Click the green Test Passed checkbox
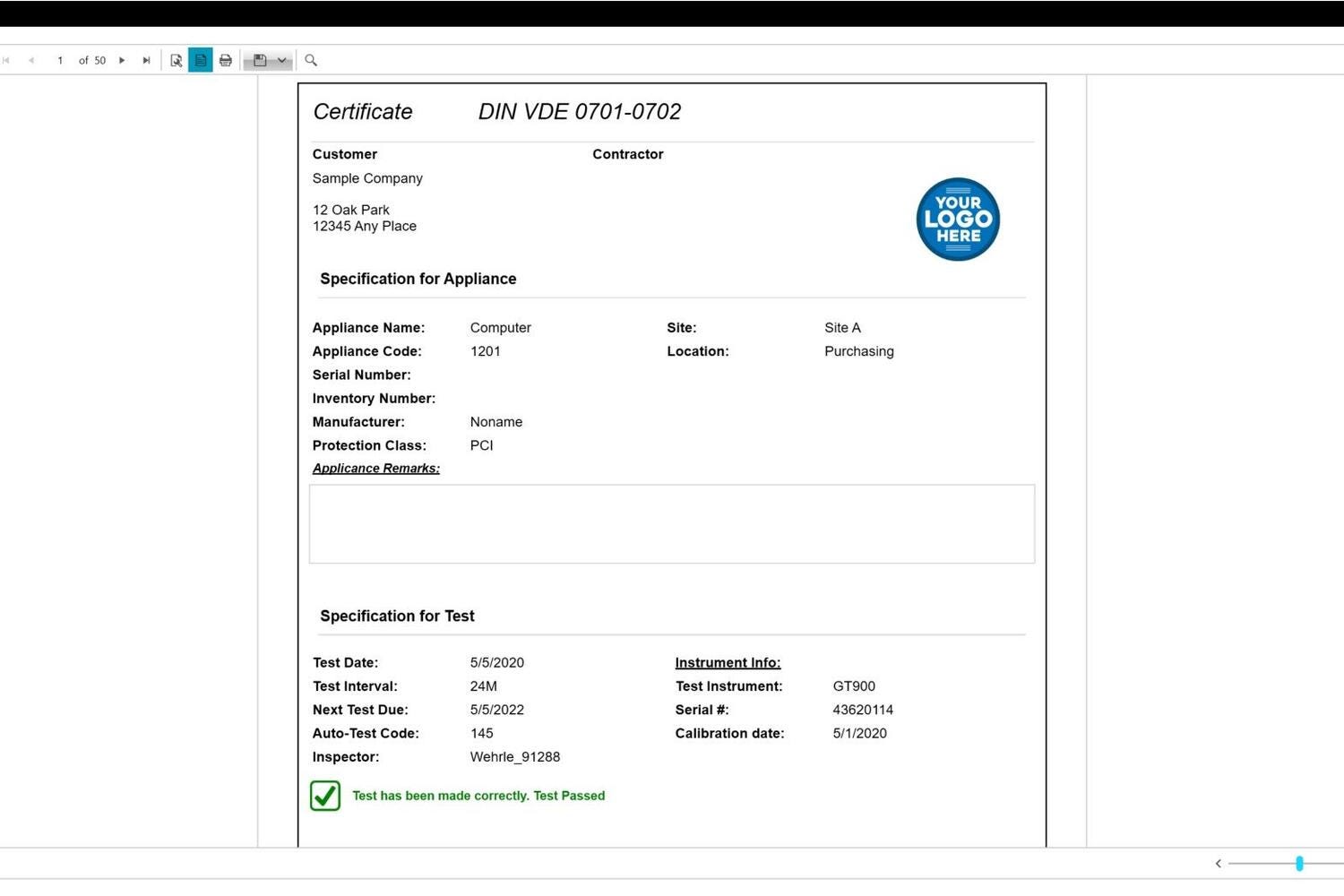Viewport: 1344px width, 896px height. point(325,796)
